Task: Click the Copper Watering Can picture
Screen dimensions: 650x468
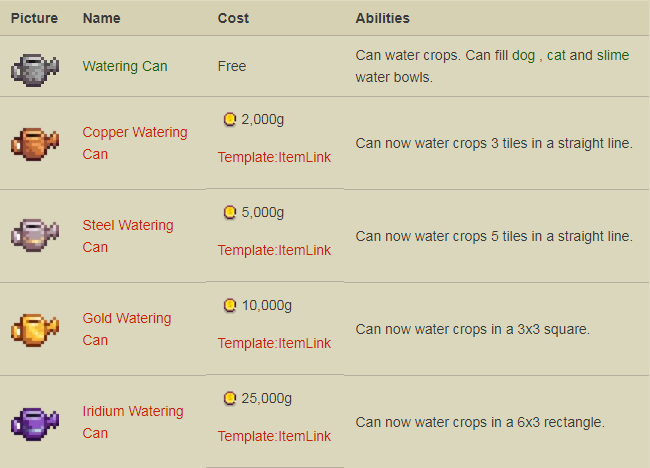Action: tap(34, 143)
